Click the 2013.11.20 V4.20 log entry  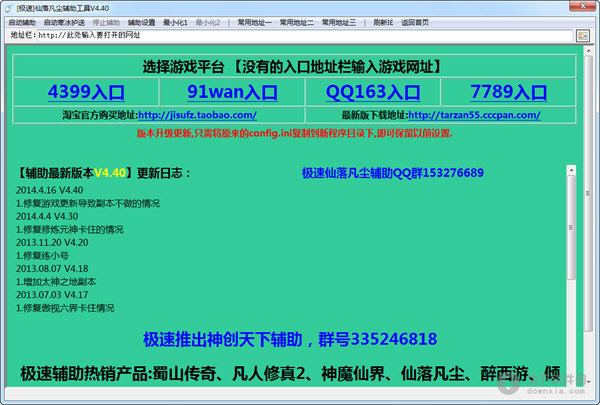[52, 242]
